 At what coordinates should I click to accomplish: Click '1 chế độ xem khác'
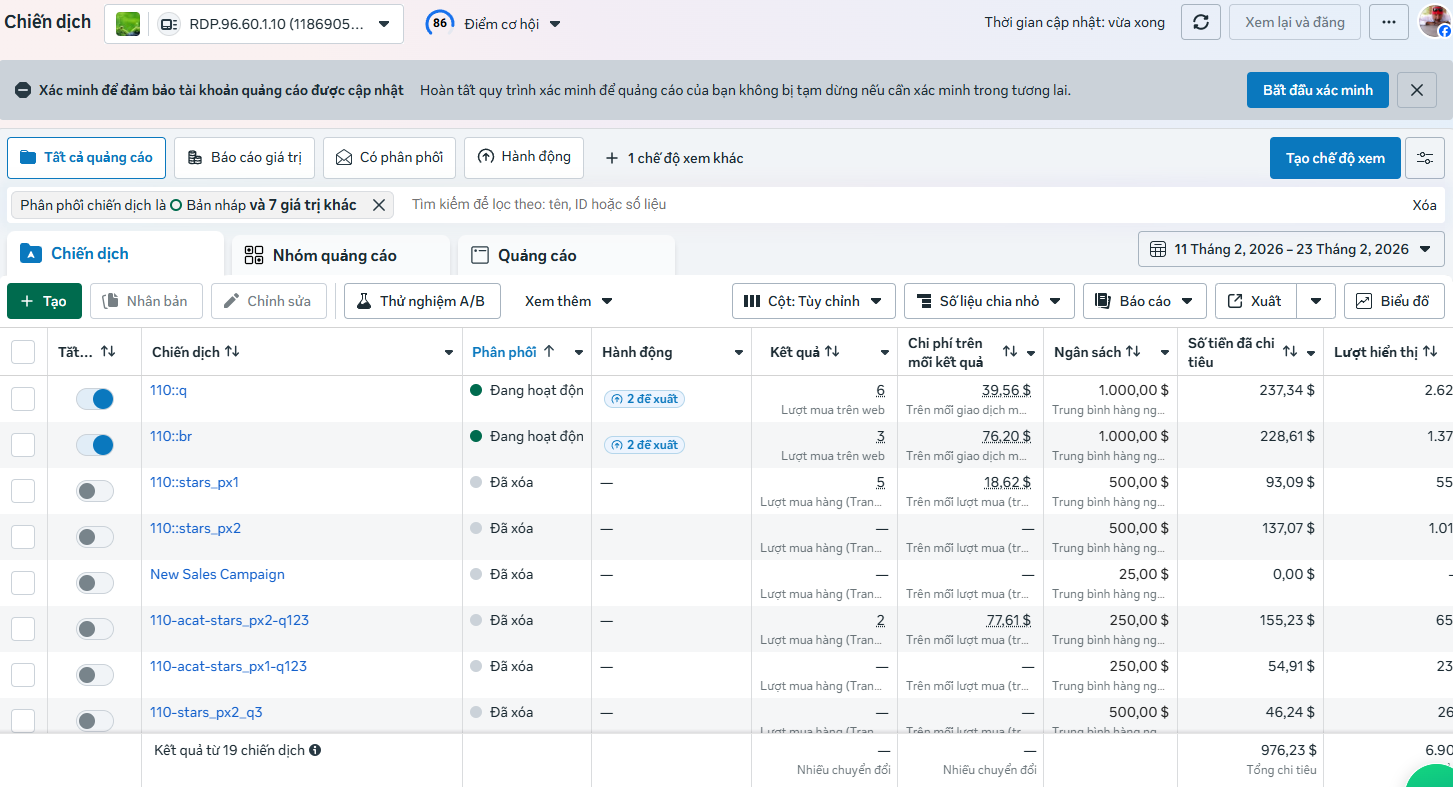(x=674, y=158)
